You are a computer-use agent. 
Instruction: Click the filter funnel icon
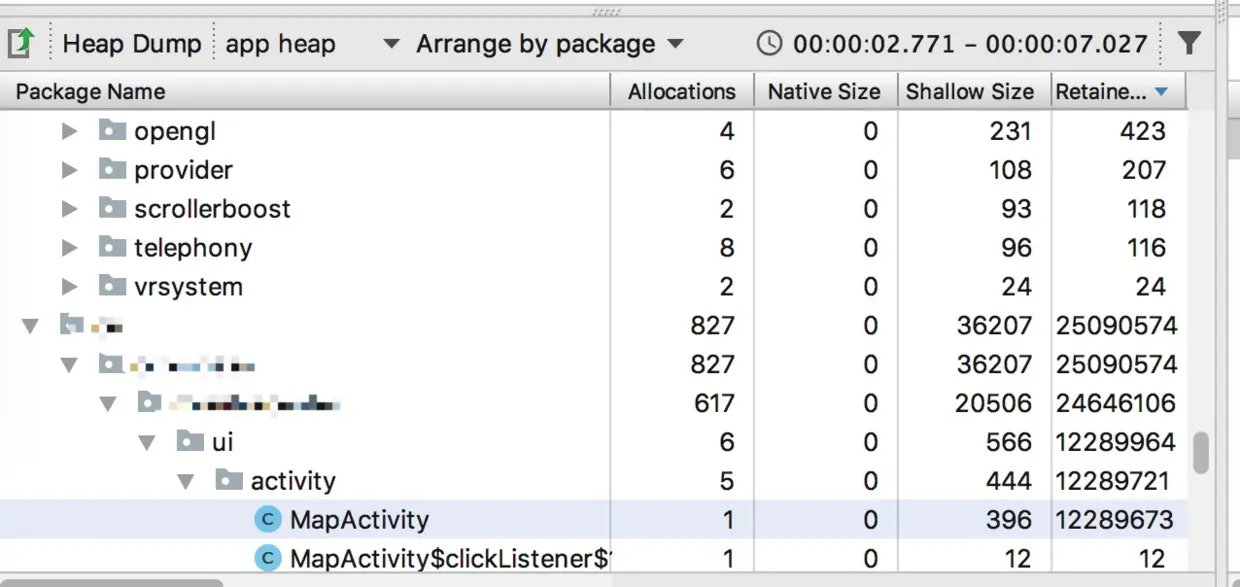coord(1189,43)
